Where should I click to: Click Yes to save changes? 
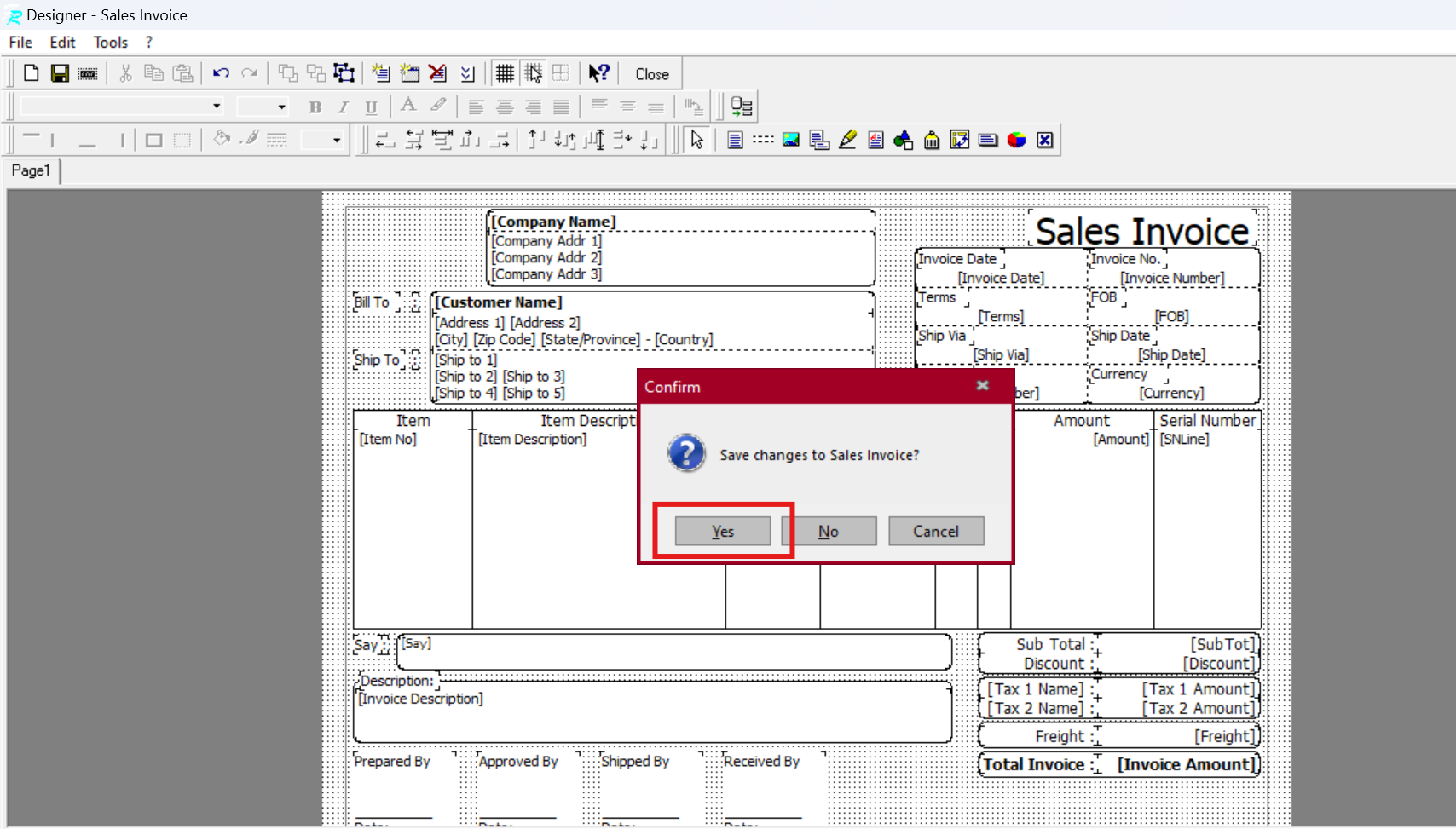click(x=722, y=531)
